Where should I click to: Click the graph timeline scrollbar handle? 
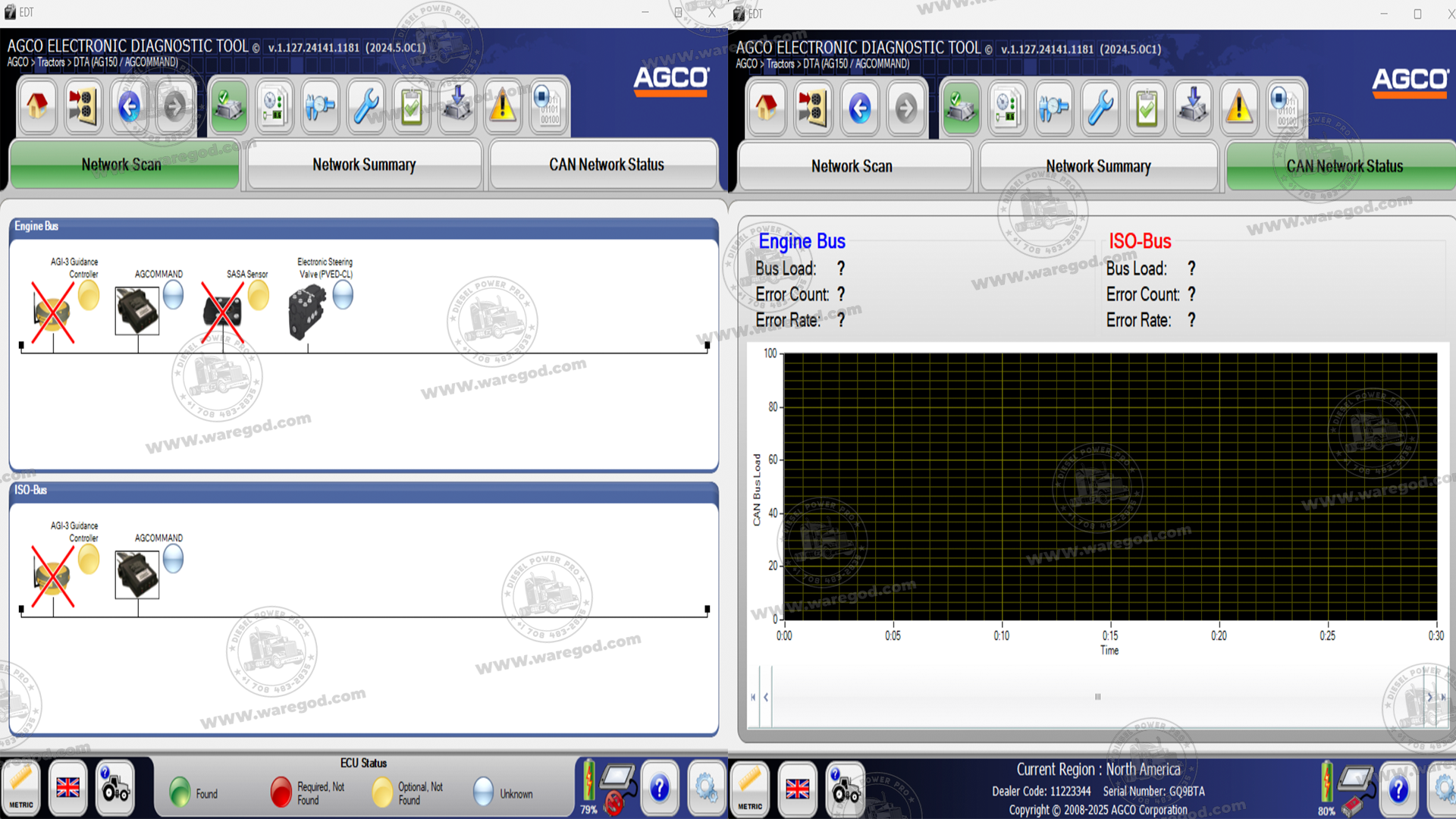(x=1097, y=697)
